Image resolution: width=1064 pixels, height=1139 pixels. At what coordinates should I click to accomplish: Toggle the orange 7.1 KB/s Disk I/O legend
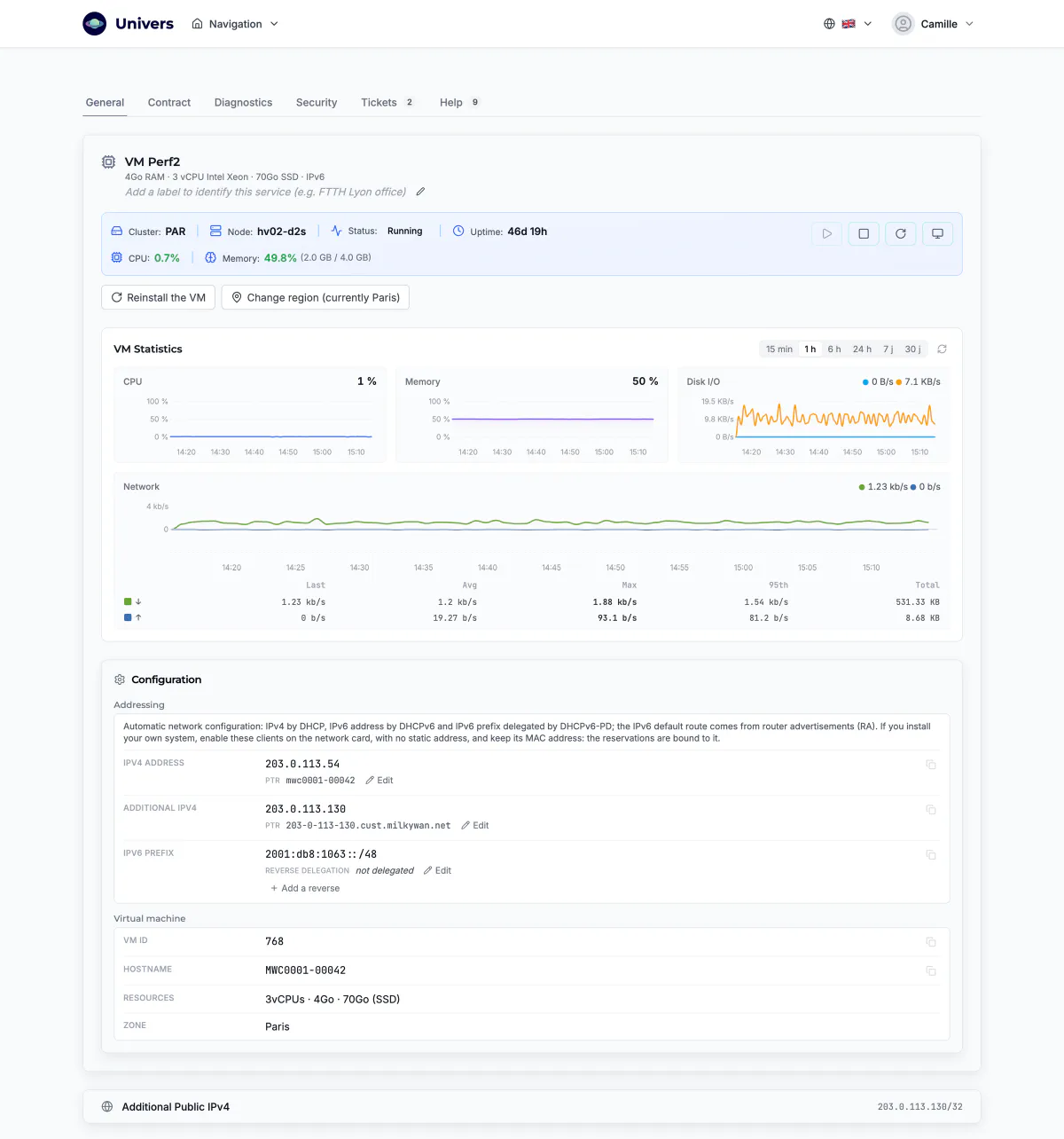919,382
